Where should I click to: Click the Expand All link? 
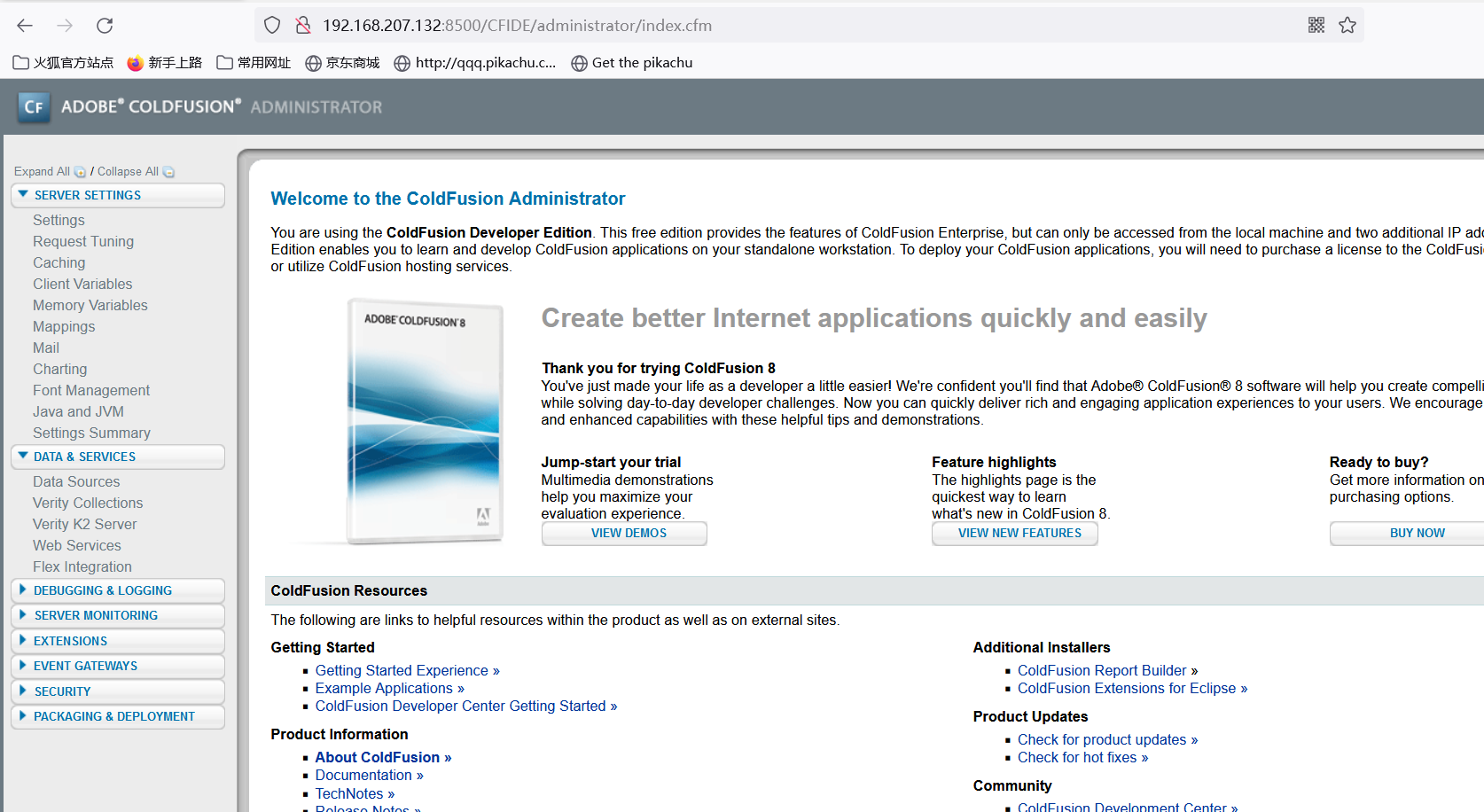(42, 172)
